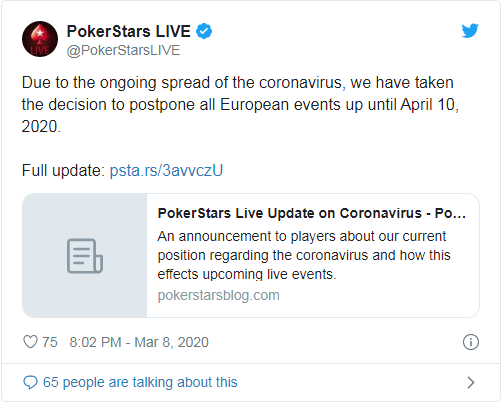Click the speech bubble reply icon
The height and width of the screenshot is (404, 504).
tap(30, 382)
